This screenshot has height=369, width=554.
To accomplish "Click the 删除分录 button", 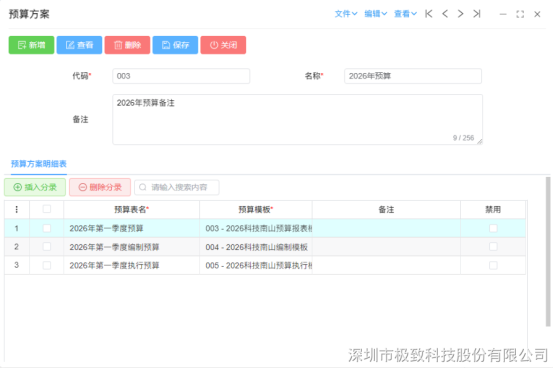I will pos(100,187).
